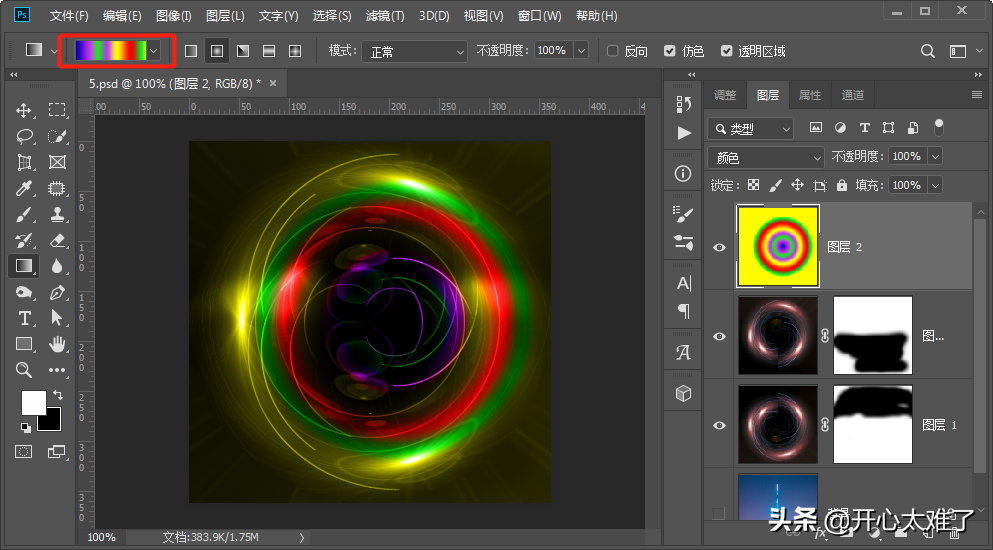The image size is (993, 550).
Task: Toggle the Transparency (透明区域) checkbox
Action: tap(726, 51)
